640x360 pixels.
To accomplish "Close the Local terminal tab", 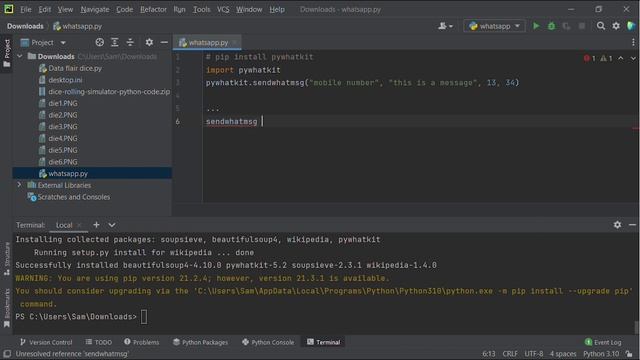I will coord(79,225).
